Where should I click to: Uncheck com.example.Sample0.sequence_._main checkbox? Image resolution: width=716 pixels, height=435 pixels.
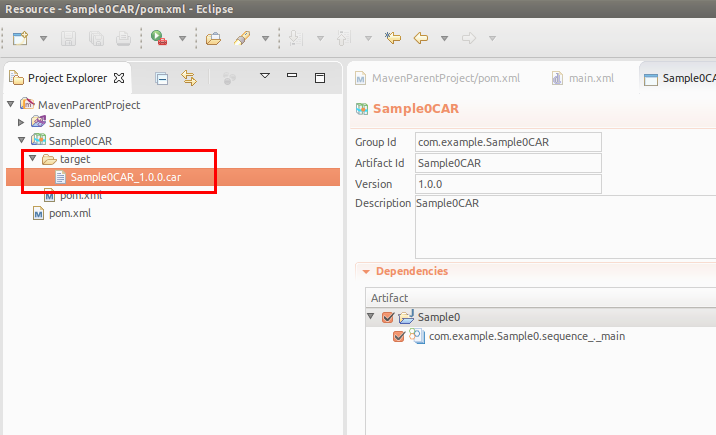(400, 336)
